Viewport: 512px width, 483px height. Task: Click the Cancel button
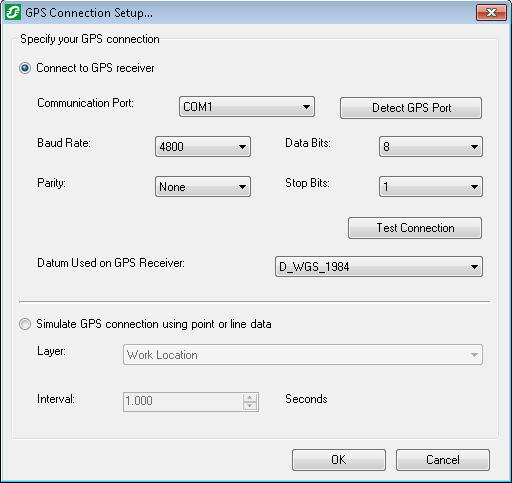(443, 460)
